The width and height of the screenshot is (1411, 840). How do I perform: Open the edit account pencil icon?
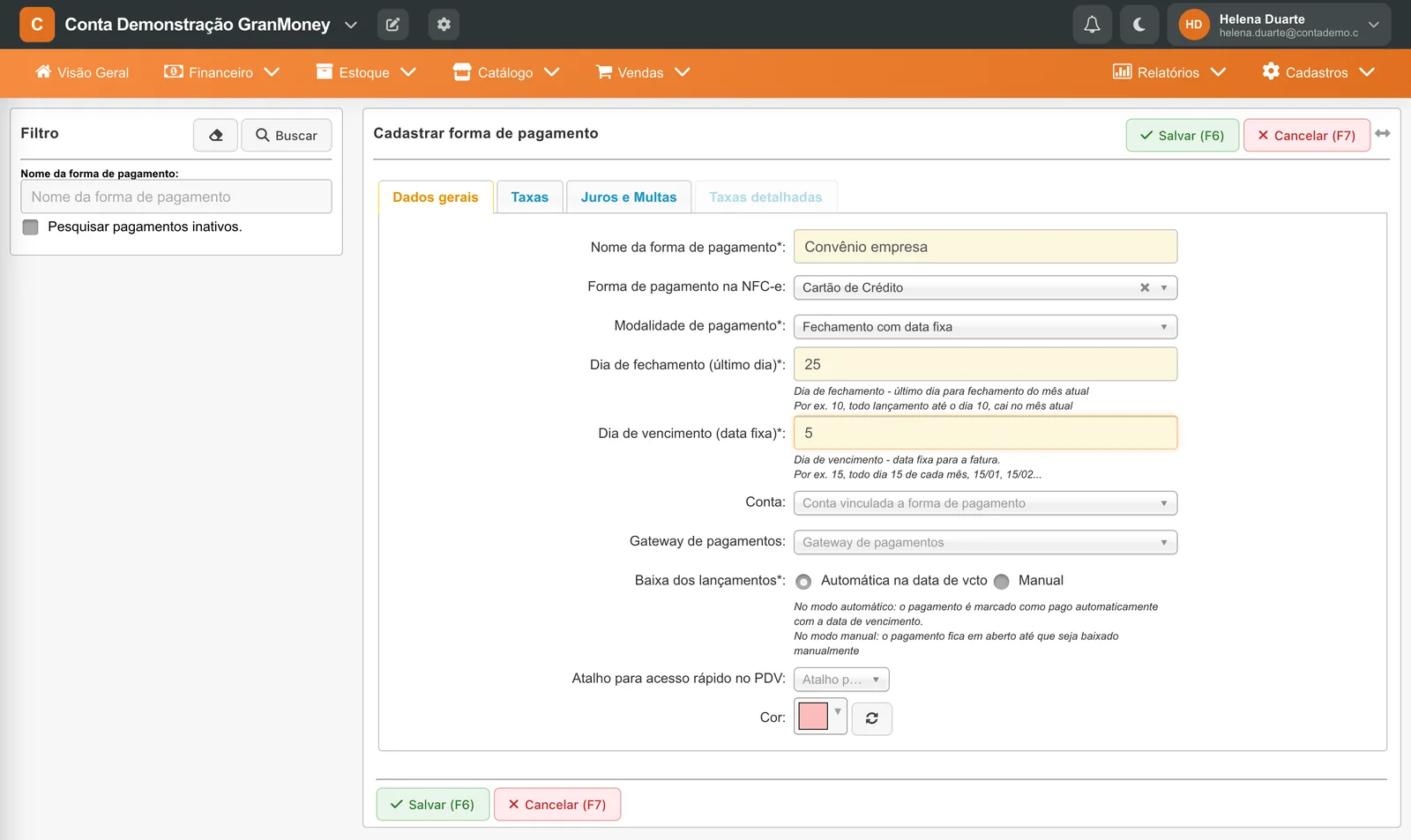392,25
